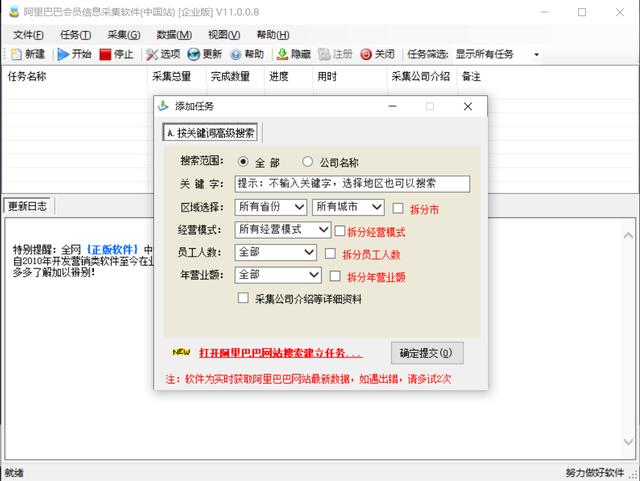Enable the 拆分市 checkbox
The image size is (640, 481).
398,209
